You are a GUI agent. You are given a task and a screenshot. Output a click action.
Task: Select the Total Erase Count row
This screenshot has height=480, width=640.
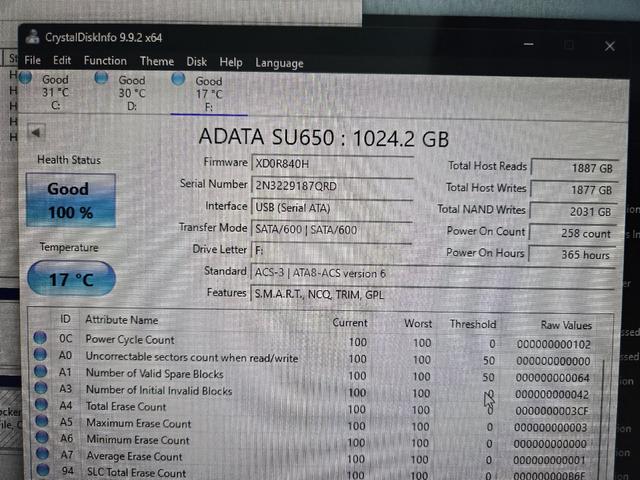point(314,408)
